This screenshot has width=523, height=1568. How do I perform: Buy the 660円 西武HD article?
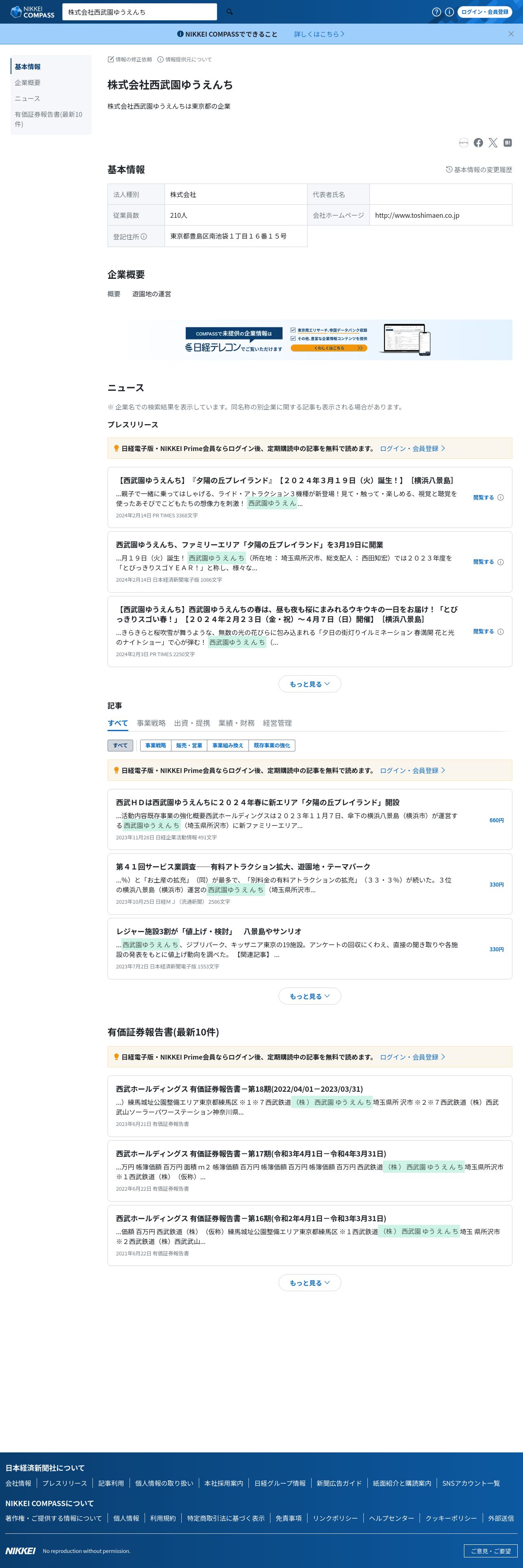tap(496, 821)
